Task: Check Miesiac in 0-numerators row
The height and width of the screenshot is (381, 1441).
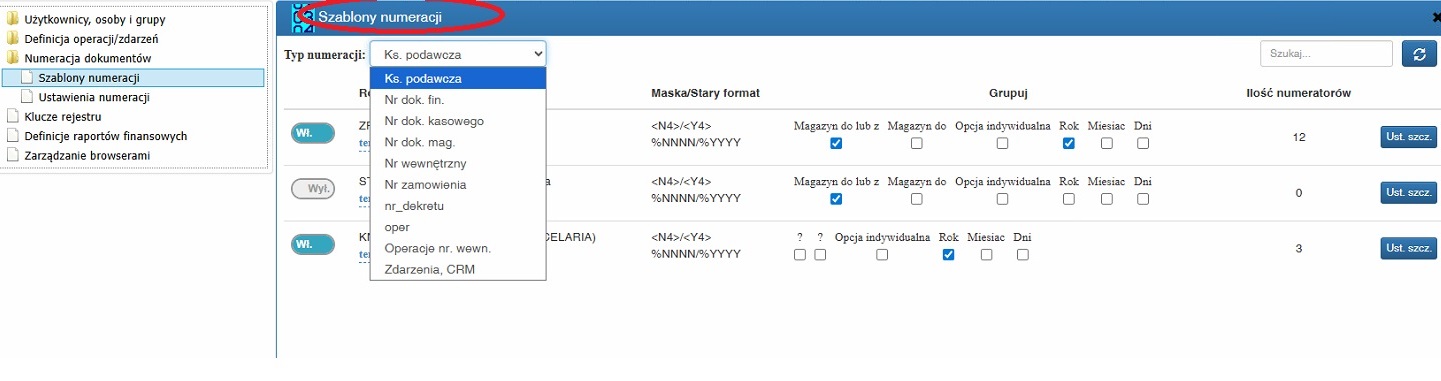Action: tap(1106, 199)
